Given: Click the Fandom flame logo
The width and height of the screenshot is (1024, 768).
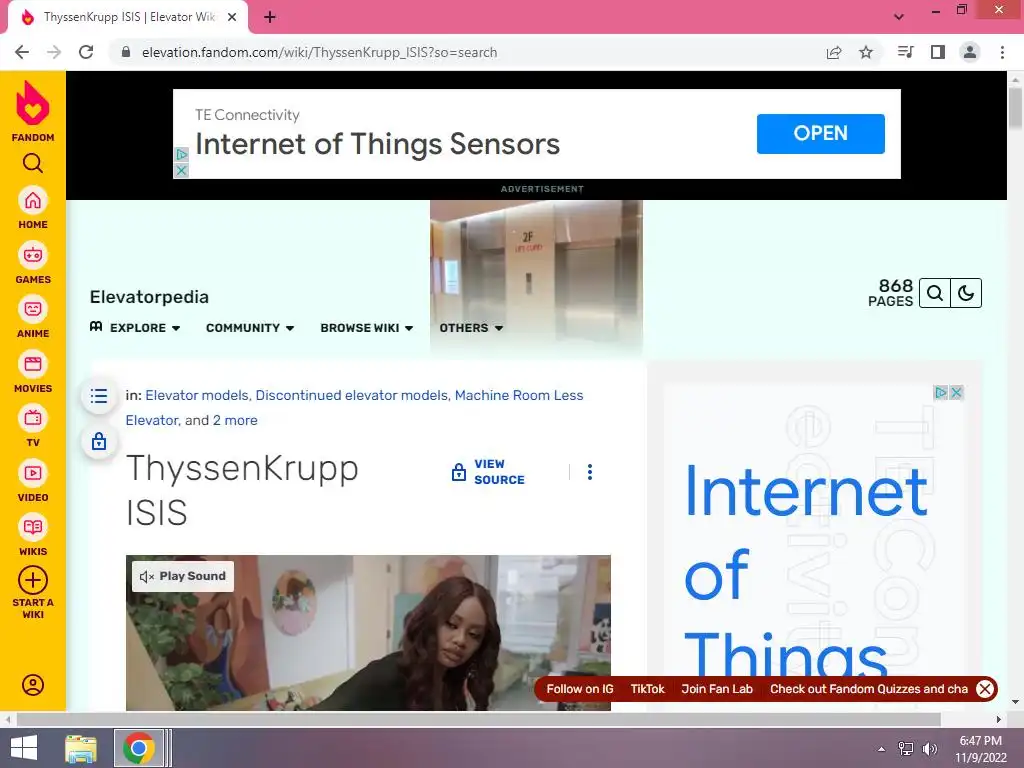Looking at the screenshot, I should point(33,103).
